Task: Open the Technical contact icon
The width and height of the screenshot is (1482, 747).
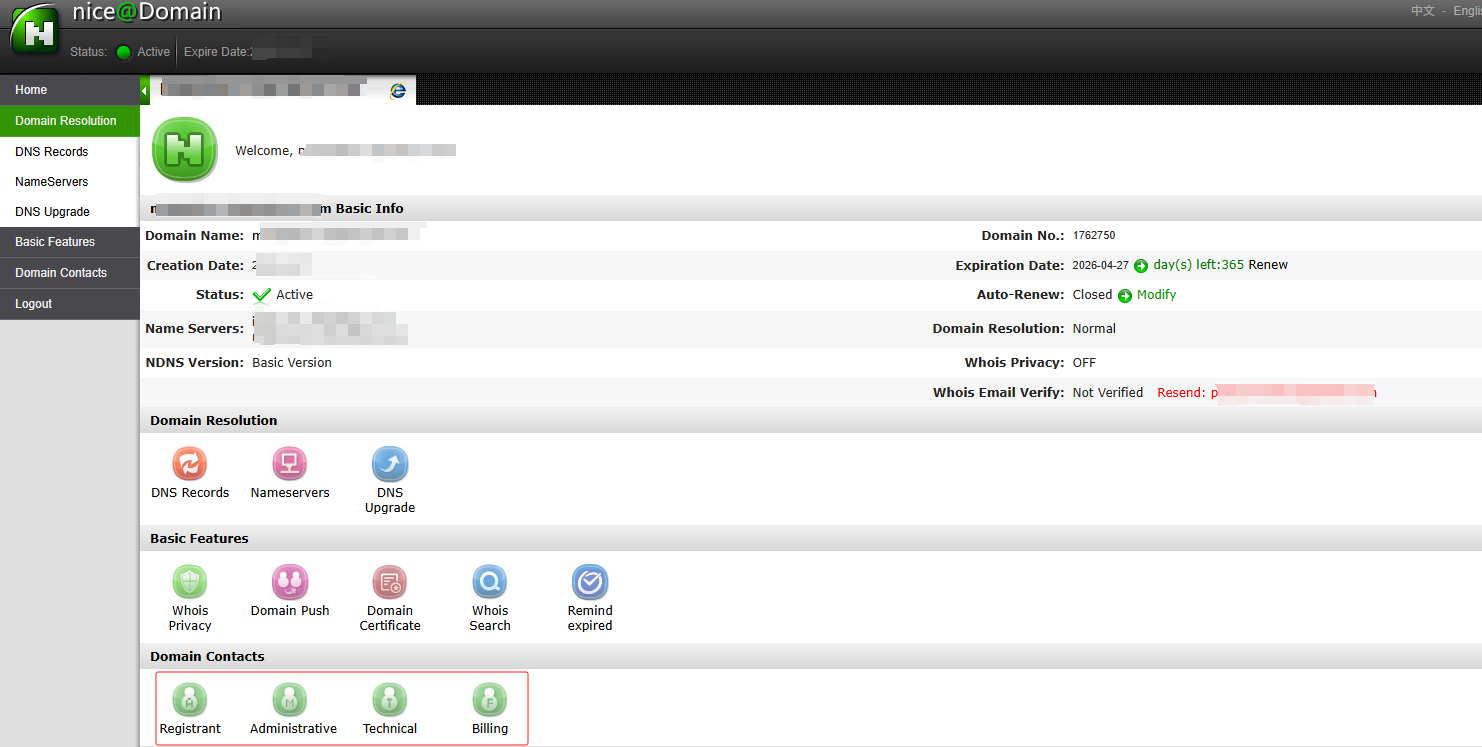Action: tap(390, 700)
